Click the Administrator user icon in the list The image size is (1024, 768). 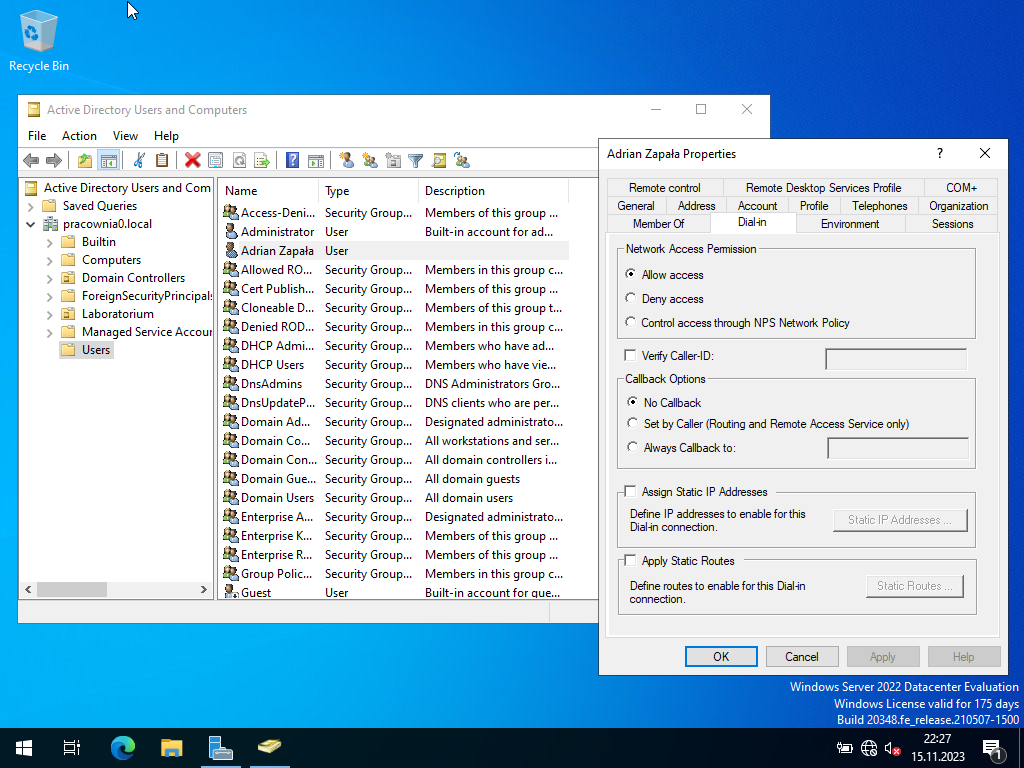(231, 231)
